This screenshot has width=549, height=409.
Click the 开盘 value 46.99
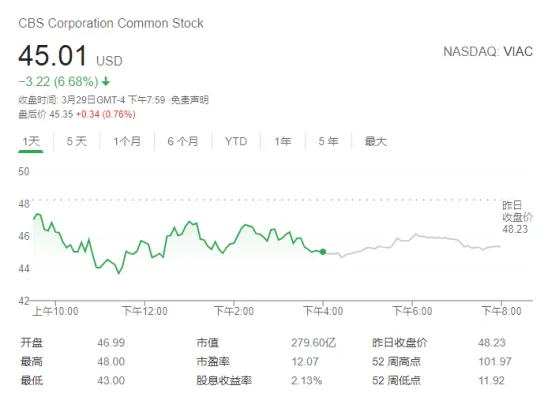[111, 342]
